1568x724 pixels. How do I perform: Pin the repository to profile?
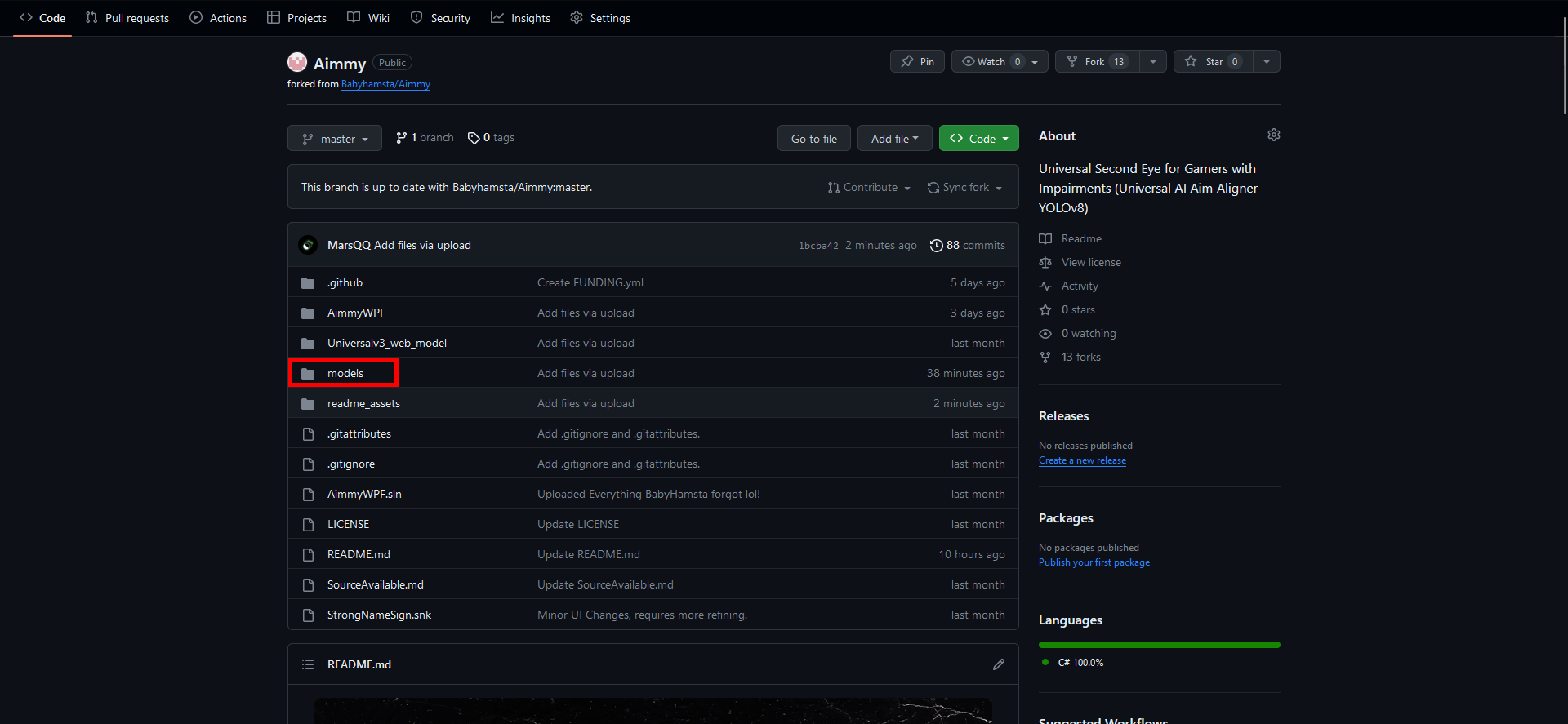[x=917, y=62]
